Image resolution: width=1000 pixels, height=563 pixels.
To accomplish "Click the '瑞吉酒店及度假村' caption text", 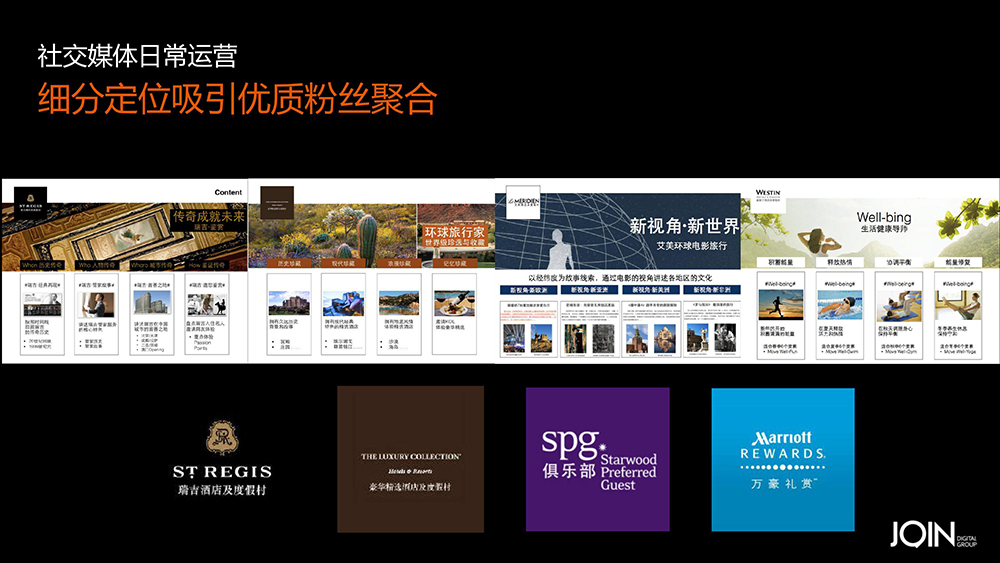I will (222, 490).
